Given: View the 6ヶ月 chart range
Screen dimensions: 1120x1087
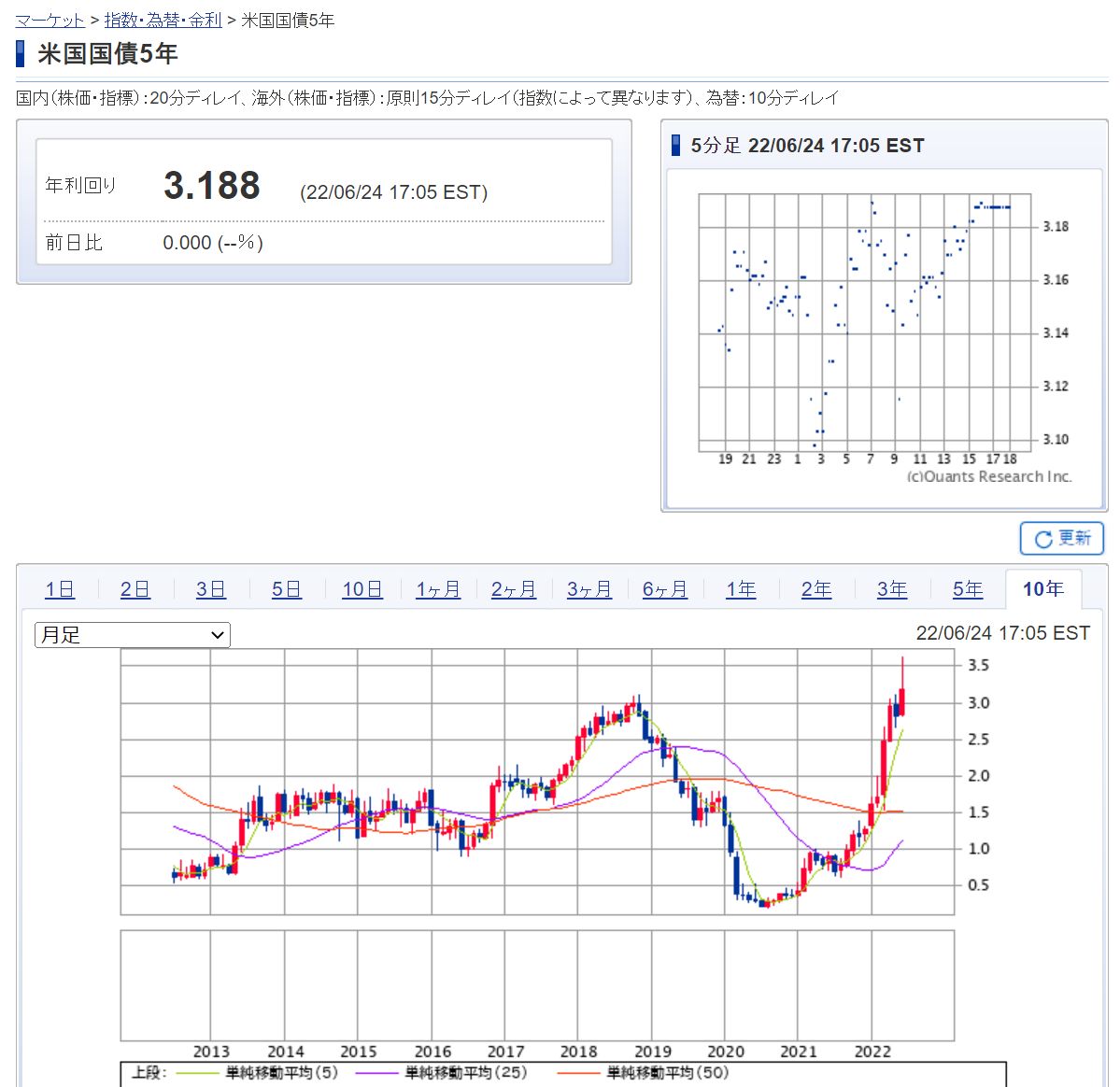Looking at the screenshot, I should [665, 589].
